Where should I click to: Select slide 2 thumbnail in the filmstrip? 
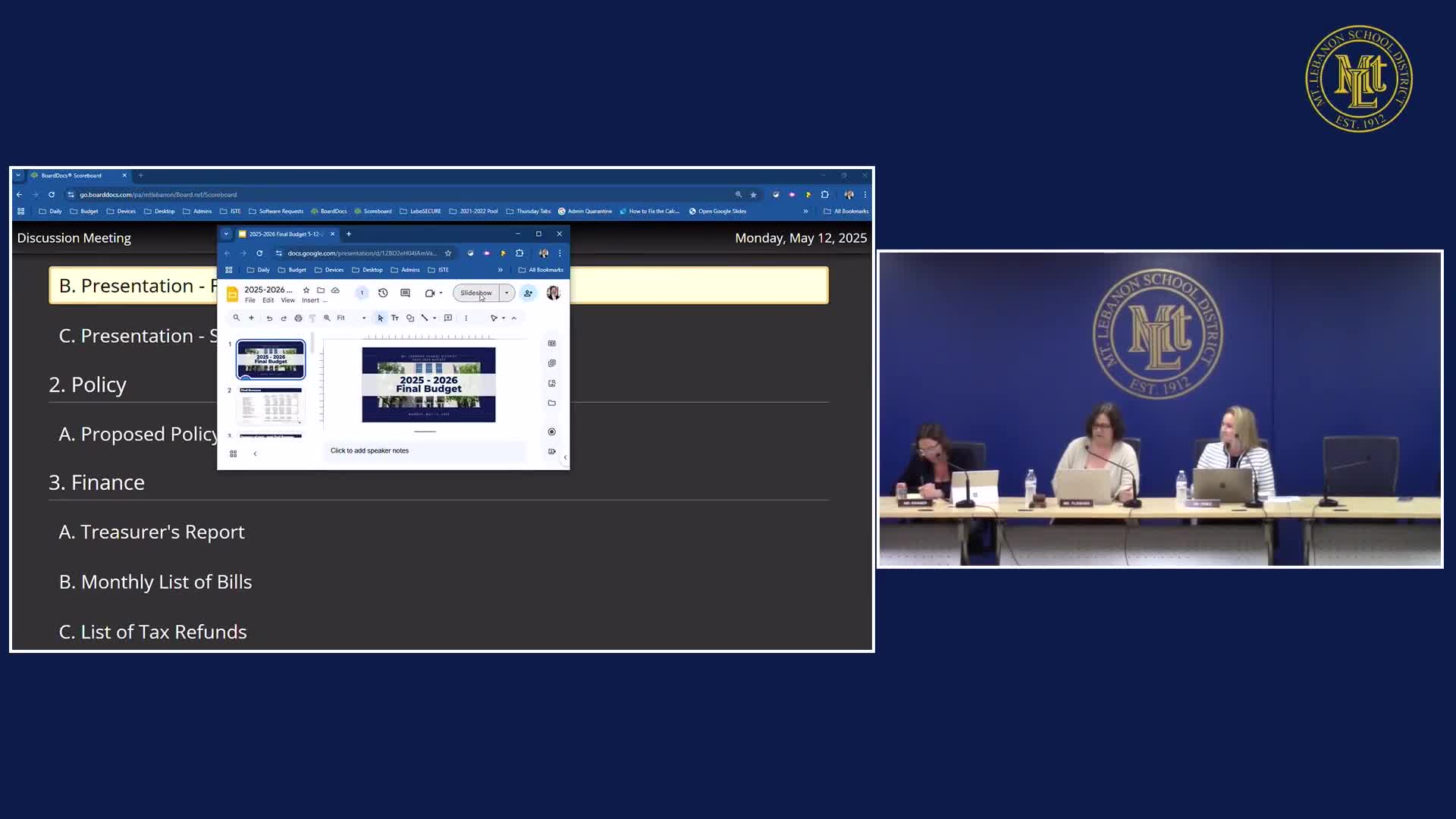pyautogui.click(x=271, y=406)
